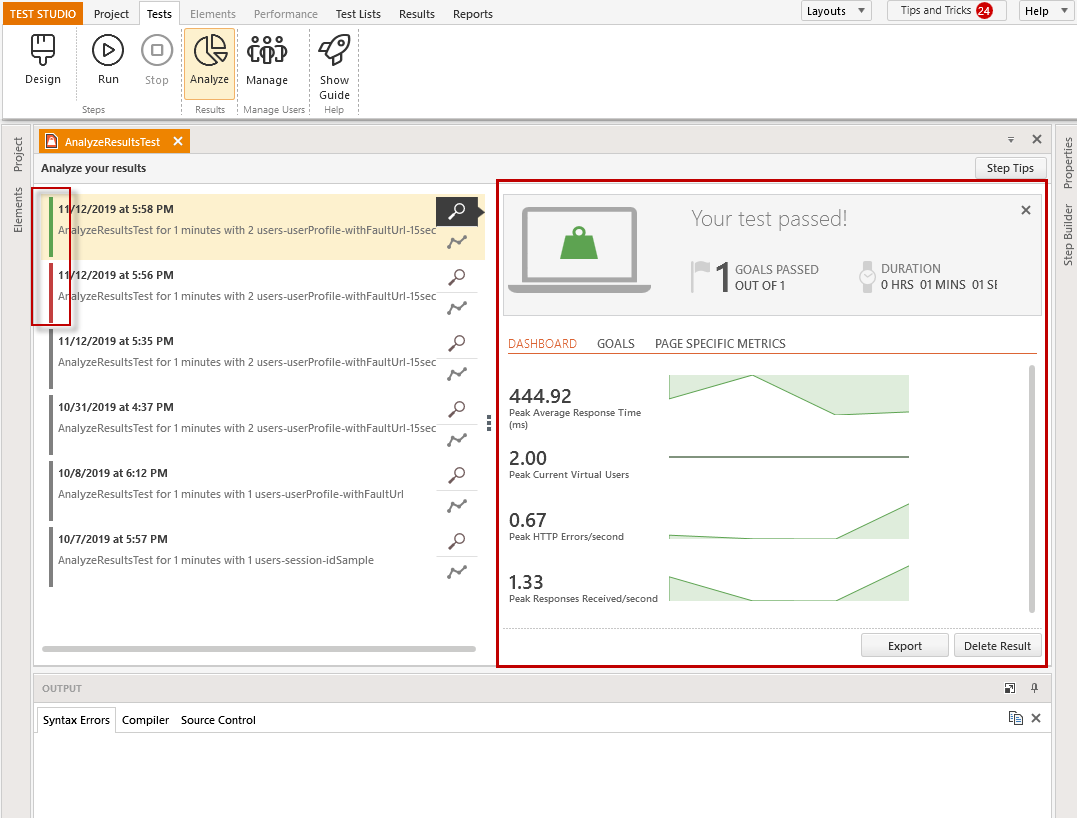Open the Properties side panel
Screen dimensions: 1077x818
coord(1067,163)
